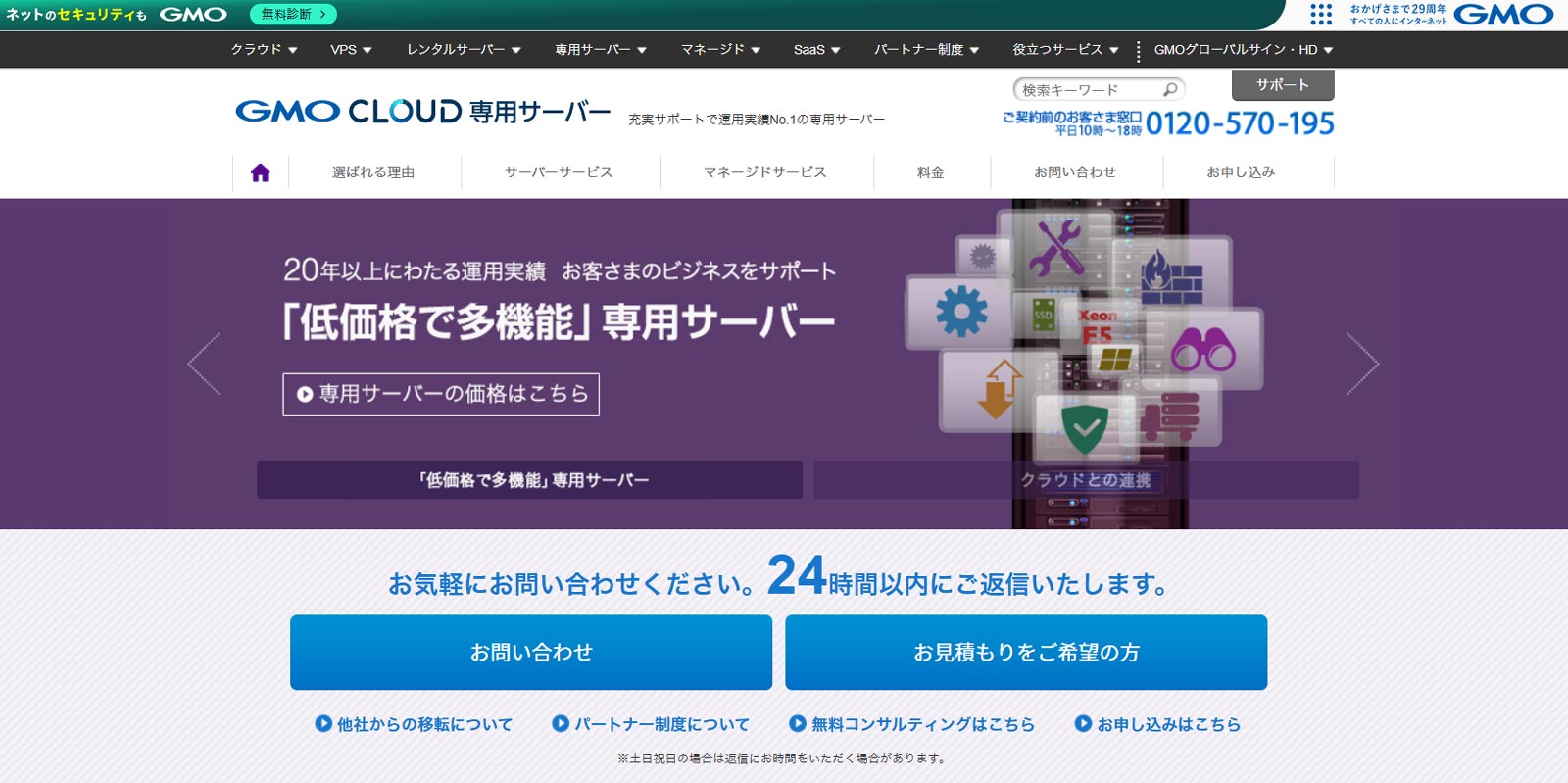1568x783 pixels.
Task: Open the 選ばれる理由 menu item
Action: [x=373, y=172]
